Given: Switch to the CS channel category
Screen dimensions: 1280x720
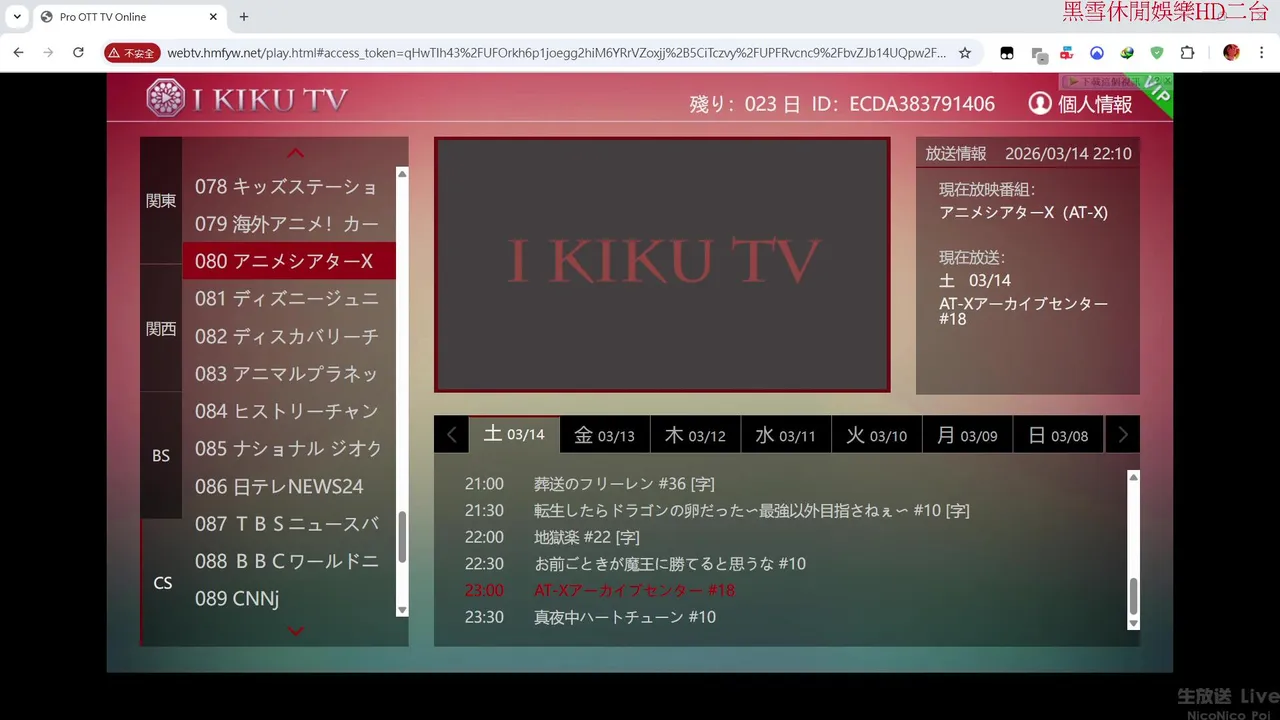Looking at the screenshot, I should click(162, 582).
